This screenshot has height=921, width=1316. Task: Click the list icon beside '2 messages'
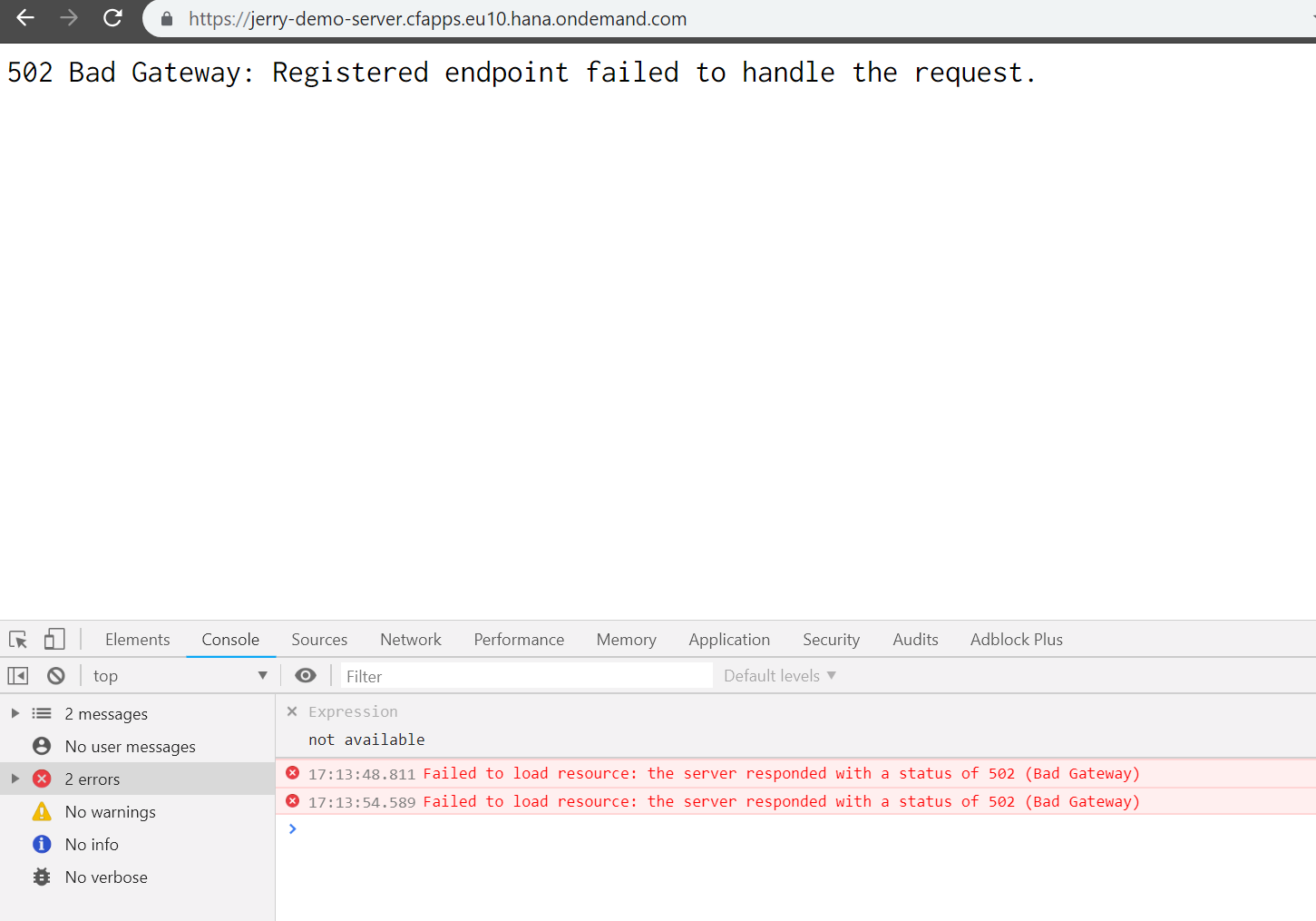42,713
